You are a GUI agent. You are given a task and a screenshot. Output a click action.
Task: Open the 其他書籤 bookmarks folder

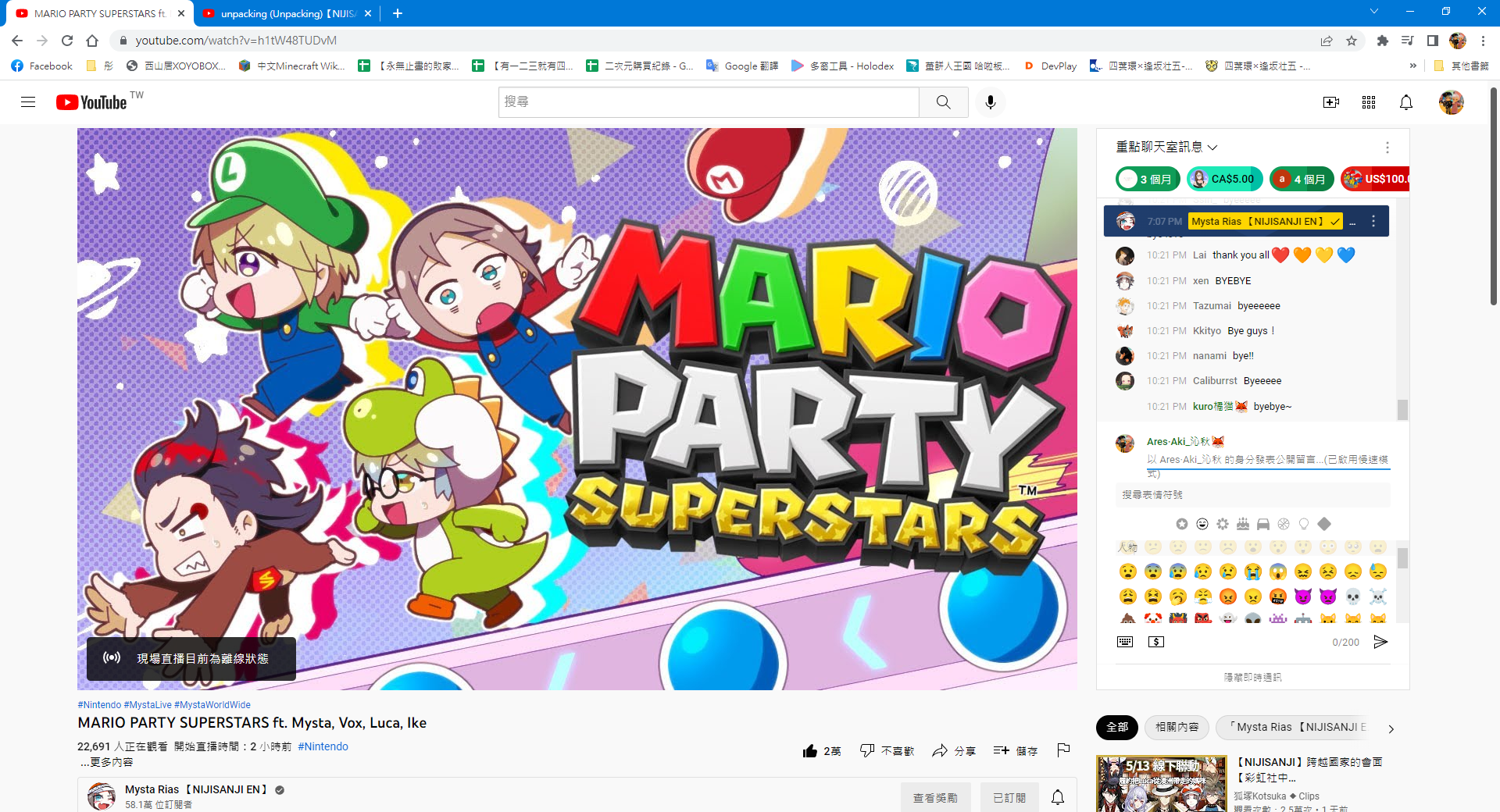click(1461, 66)
